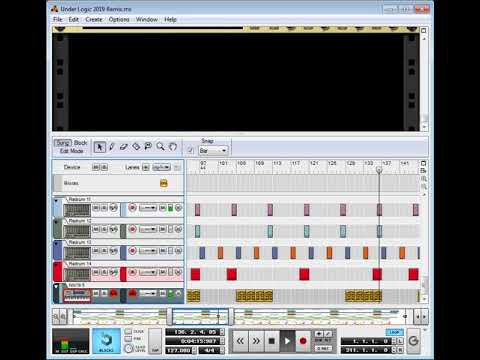480x360 pixels.
Task: Enable the metronome Click checkbox
Action: tap(128, 332)
